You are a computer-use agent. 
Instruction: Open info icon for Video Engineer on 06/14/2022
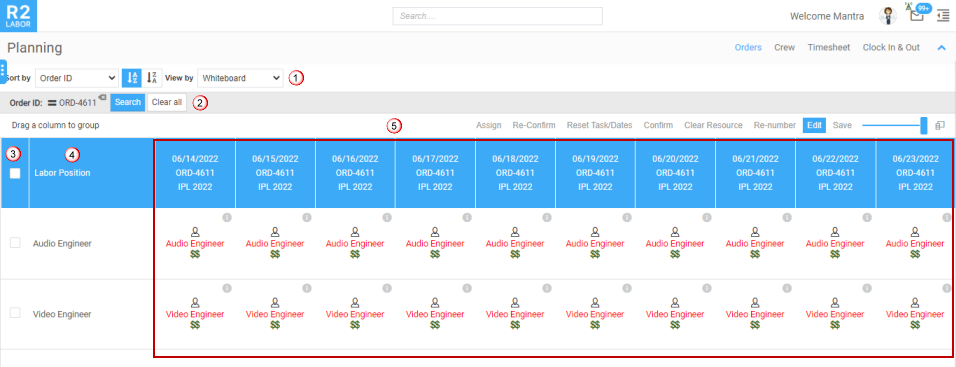[x=227, y=288]
